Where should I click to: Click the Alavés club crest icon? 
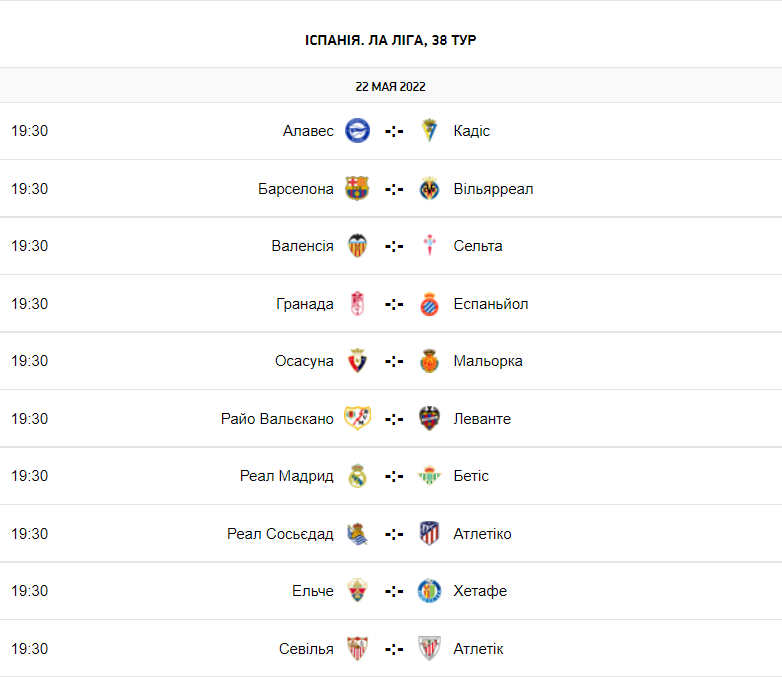[x=357, y=131]
